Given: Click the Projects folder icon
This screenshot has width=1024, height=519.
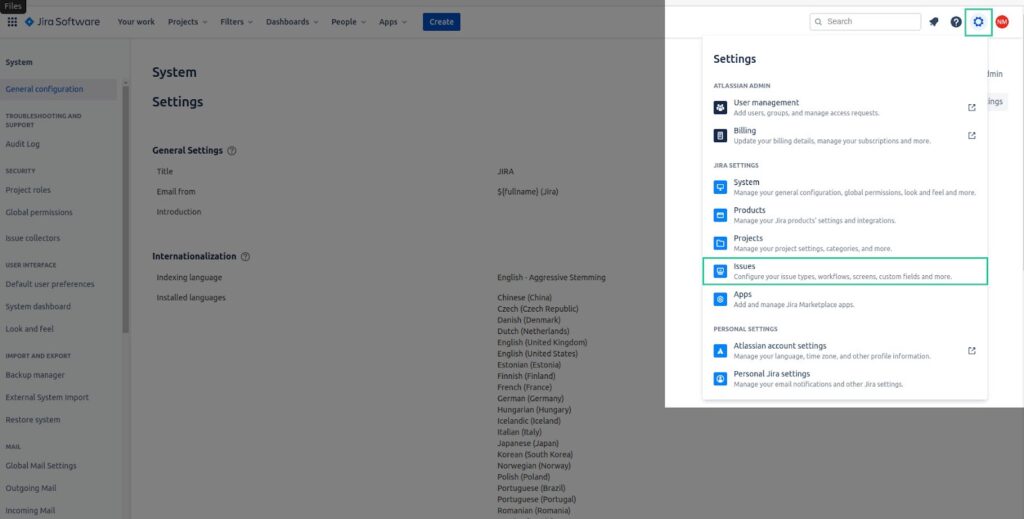Looking at the screenshot, I should tap(720, 244).
